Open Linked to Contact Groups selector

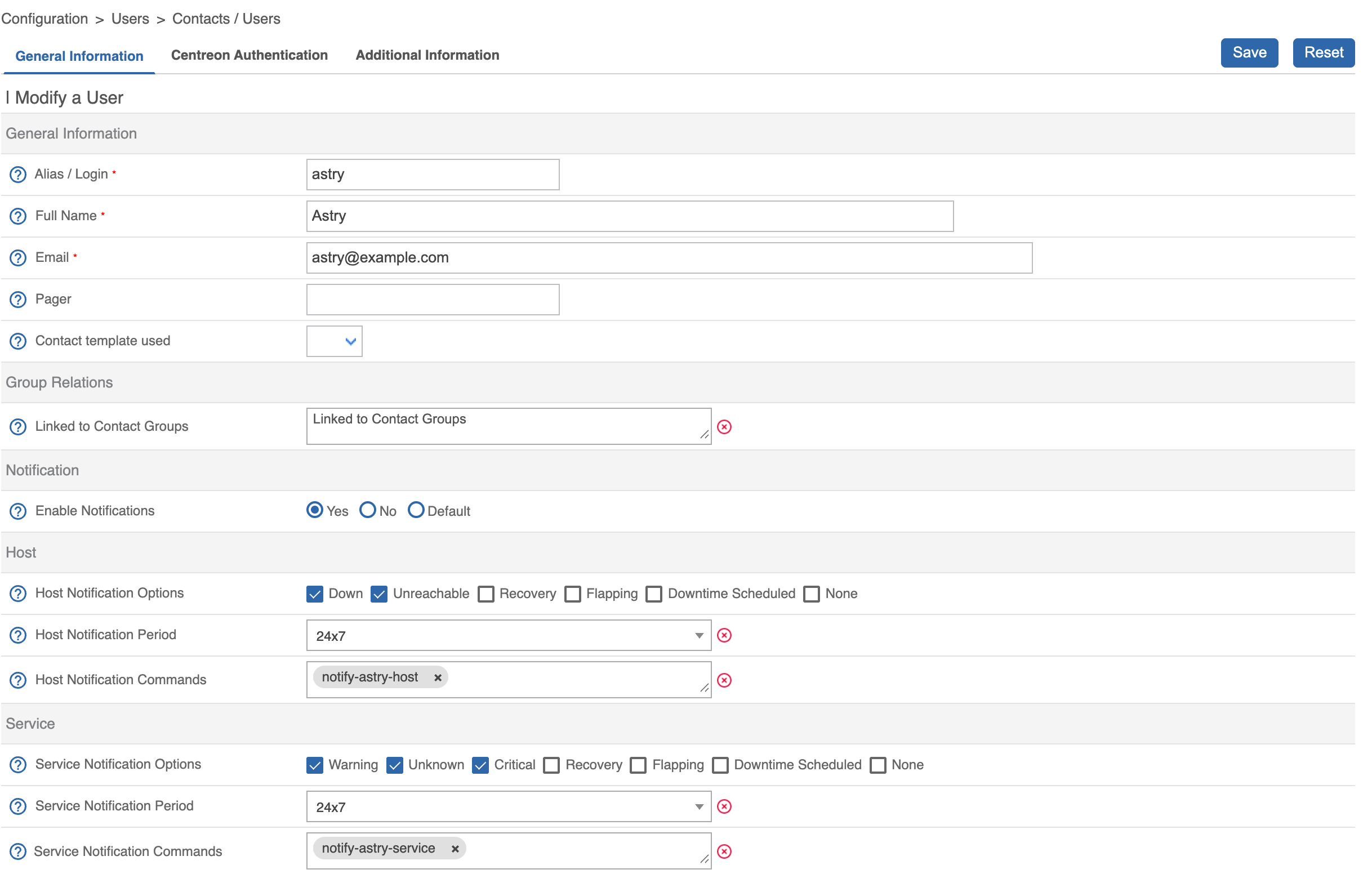tap(508, 426)
